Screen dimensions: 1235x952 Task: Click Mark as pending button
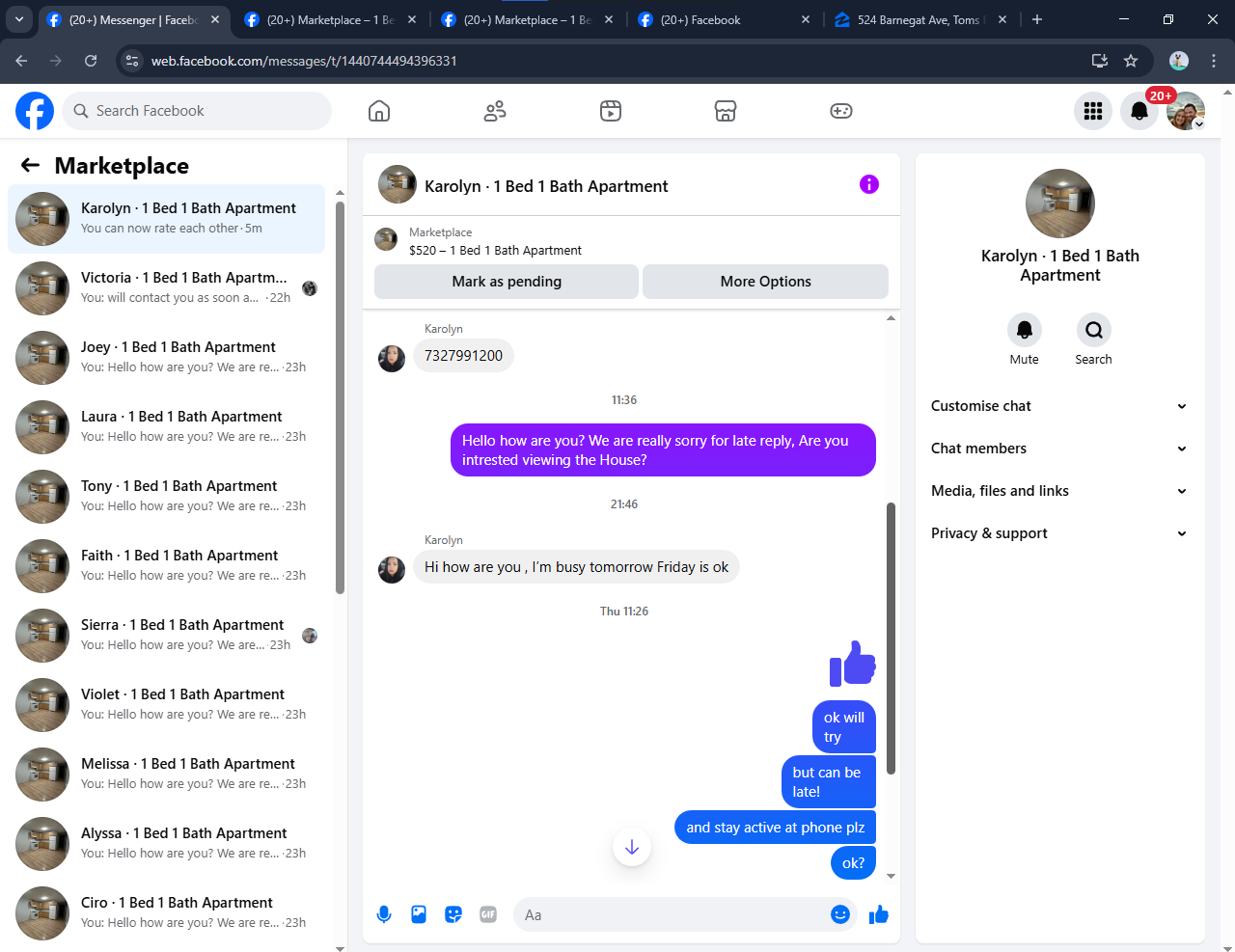pos(507,282)
